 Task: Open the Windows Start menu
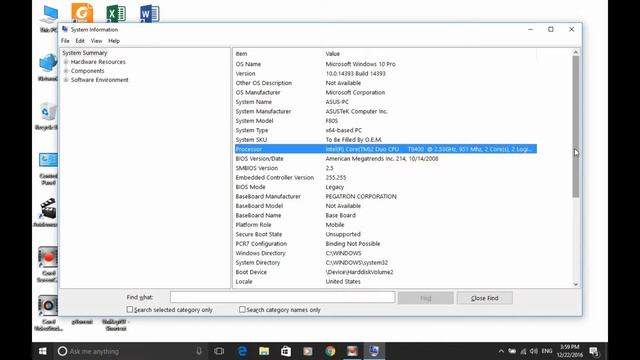(42, 351)
